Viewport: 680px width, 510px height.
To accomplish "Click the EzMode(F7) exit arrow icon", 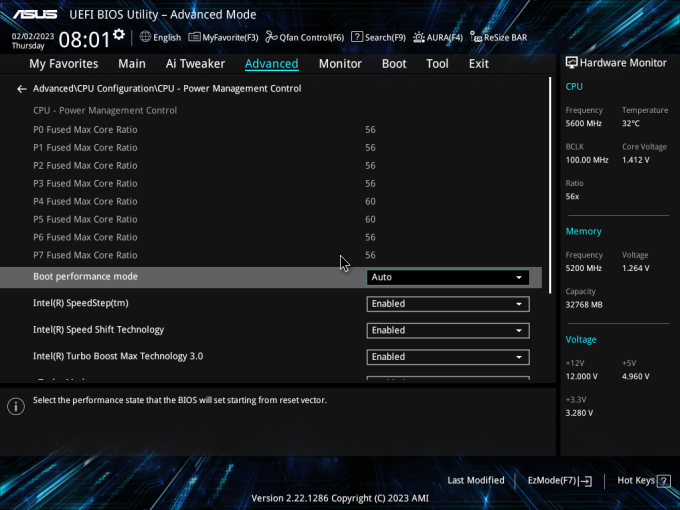I will pos(585,481).
